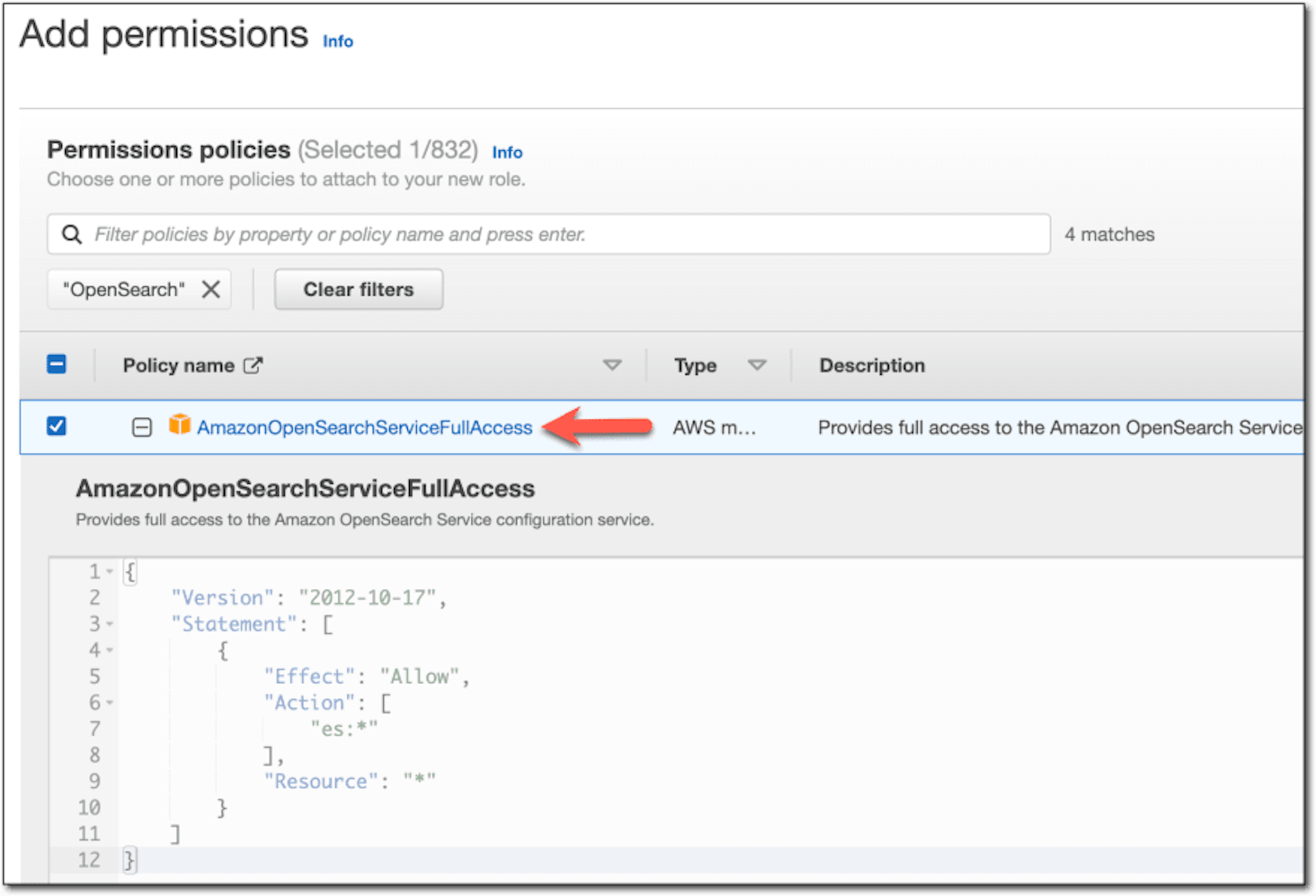Click the "Effect": "Allow" line
Screen dimensions: 1316x896
pyautogui.click(x=367, y=677)
